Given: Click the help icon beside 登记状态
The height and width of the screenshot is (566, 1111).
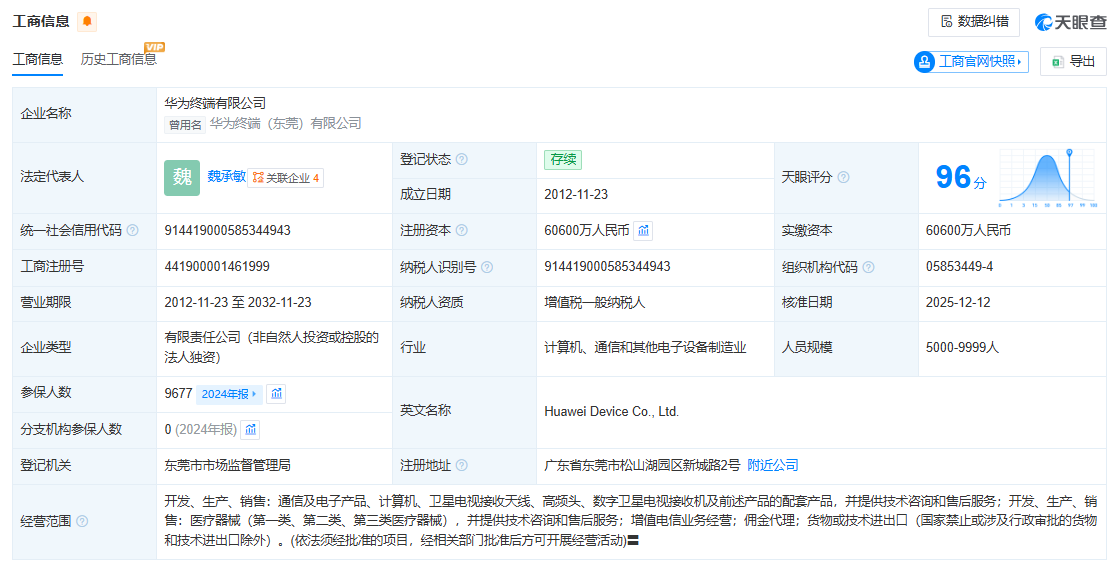Looking at the screenshot, I should 462,160.
